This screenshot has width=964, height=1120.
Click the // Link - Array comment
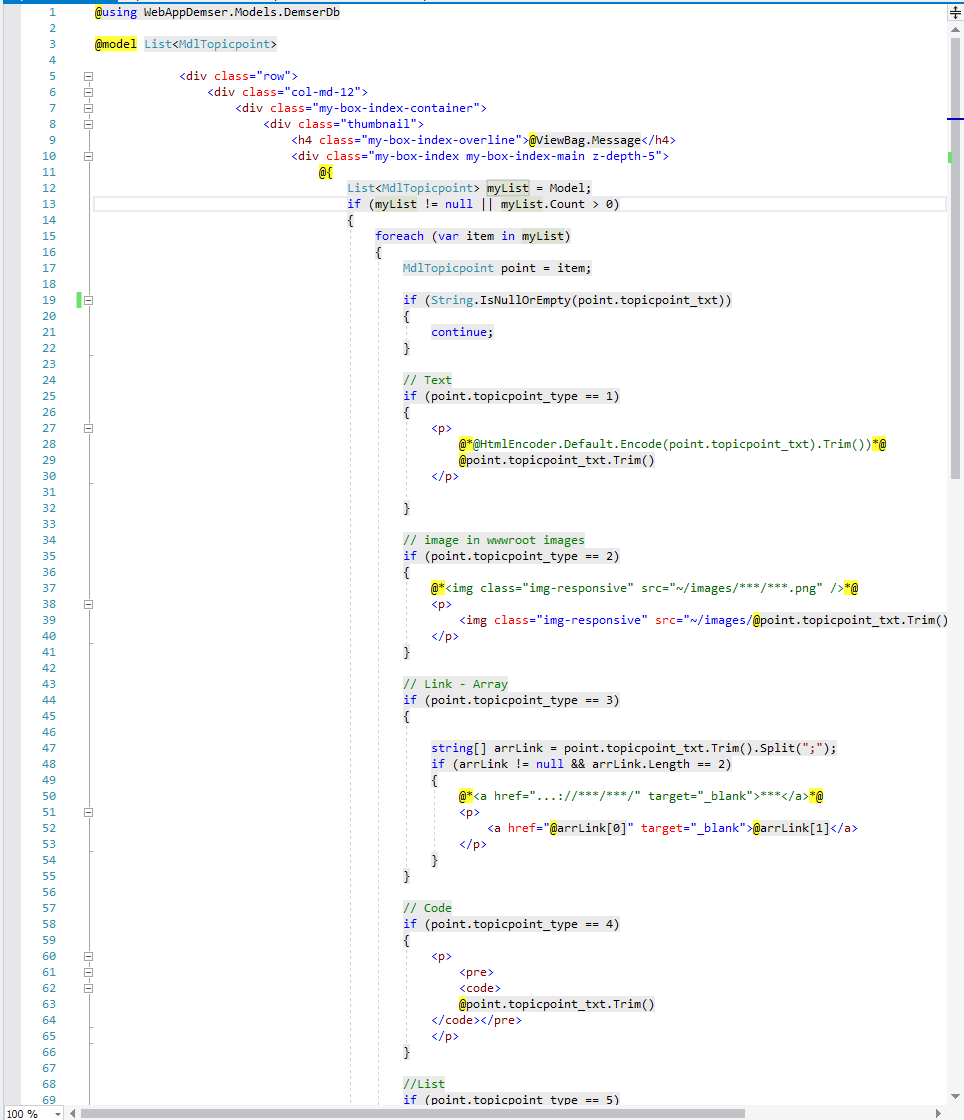tap(455, 684)
